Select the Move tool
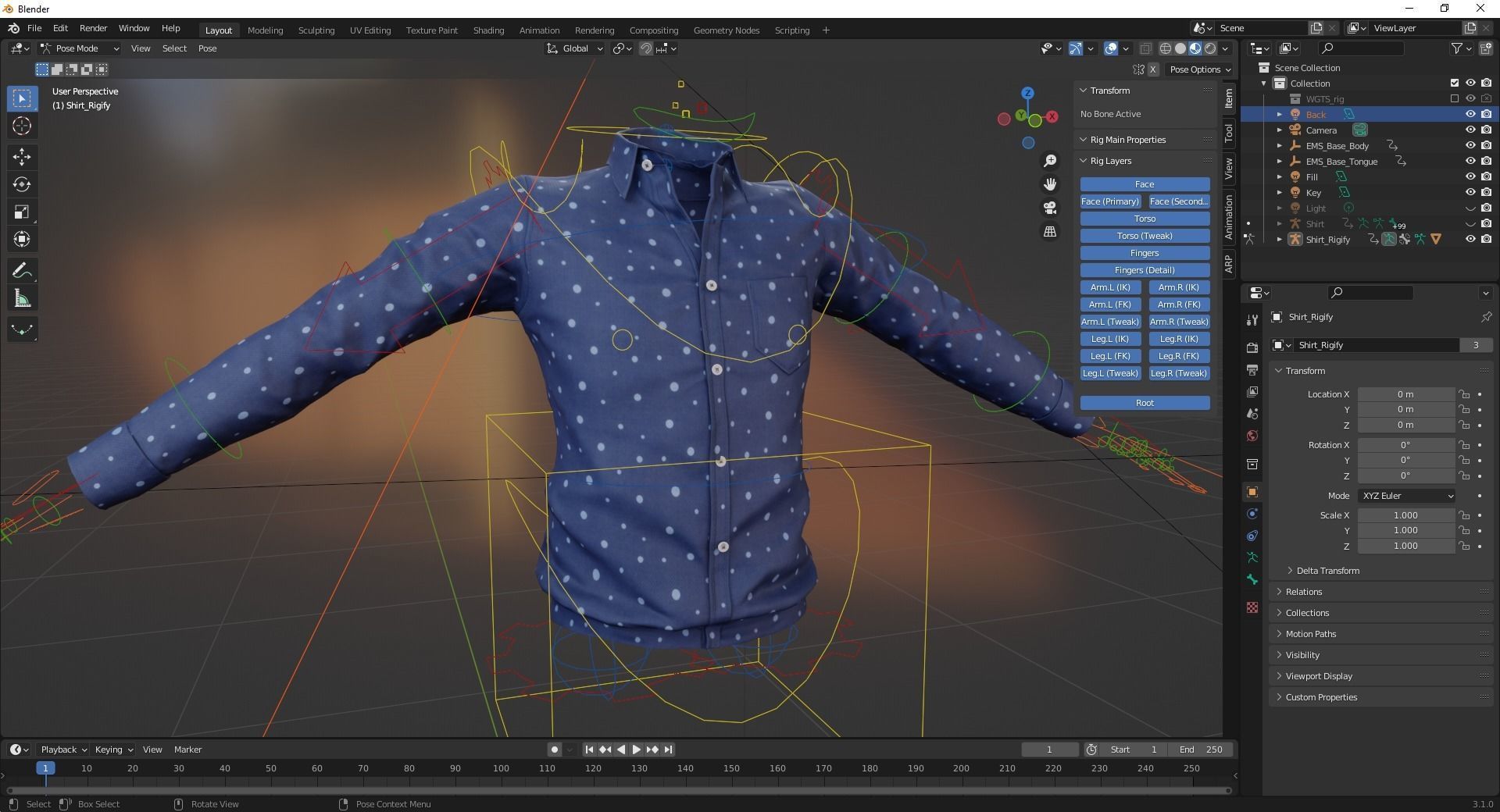 22,157
